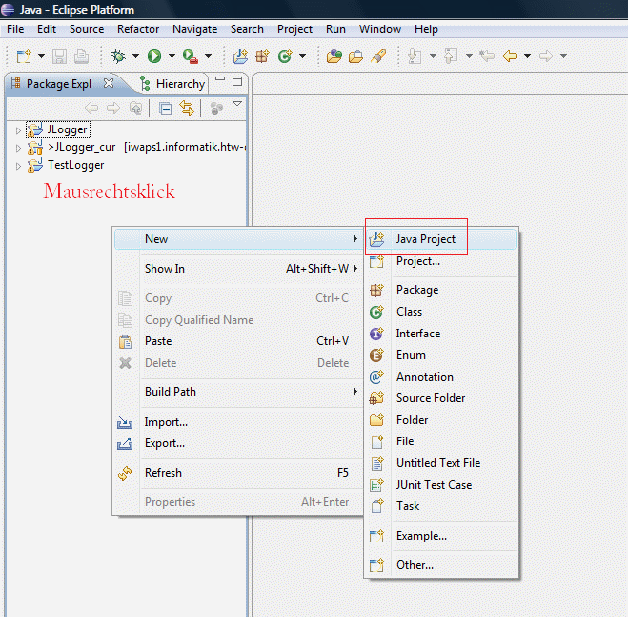Click the yellow Back arrow icon

point(510,56)
